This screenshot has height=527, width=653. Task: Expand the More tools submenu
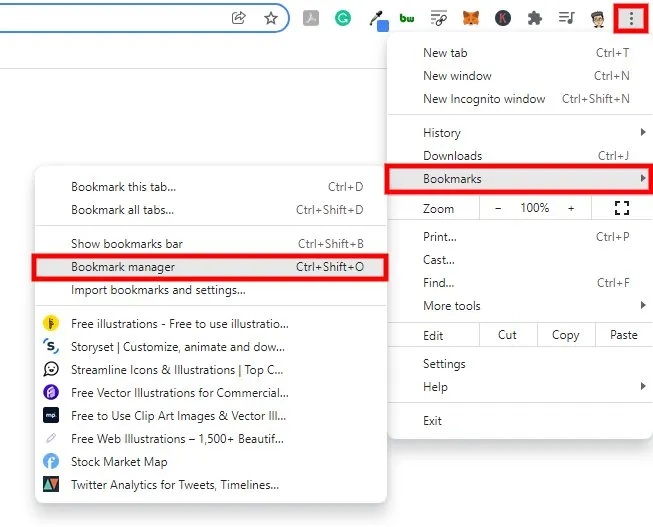point(520,306)
